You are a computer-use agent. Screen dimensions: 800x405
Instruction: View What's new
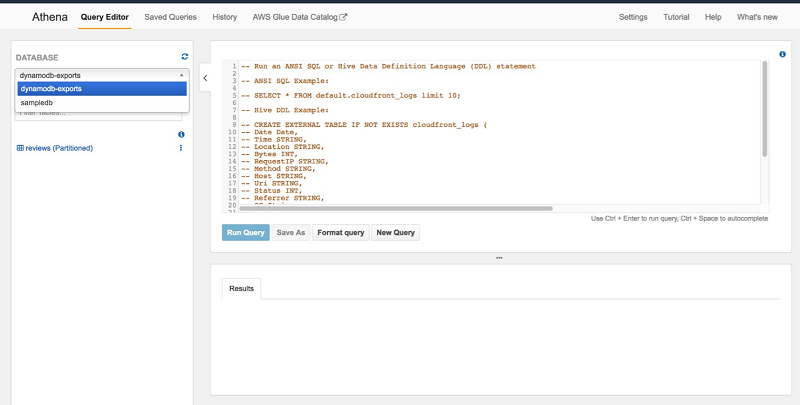tap(757, 17)
